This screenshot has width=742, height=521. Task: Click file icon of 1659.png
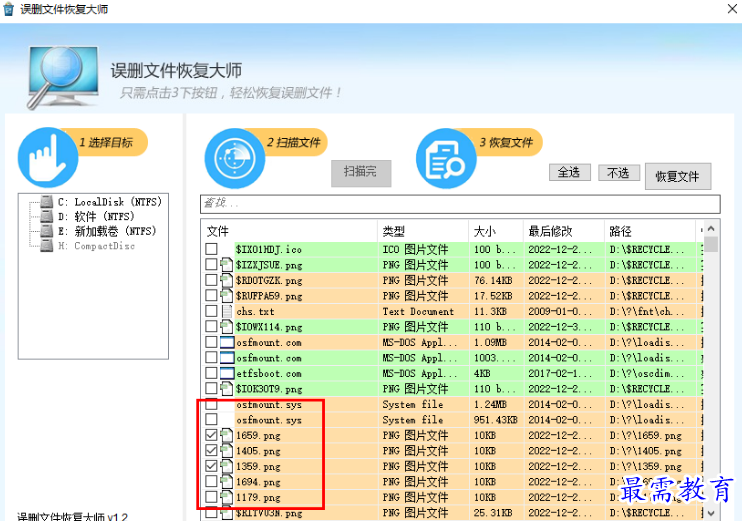click(x=227, y=435)
